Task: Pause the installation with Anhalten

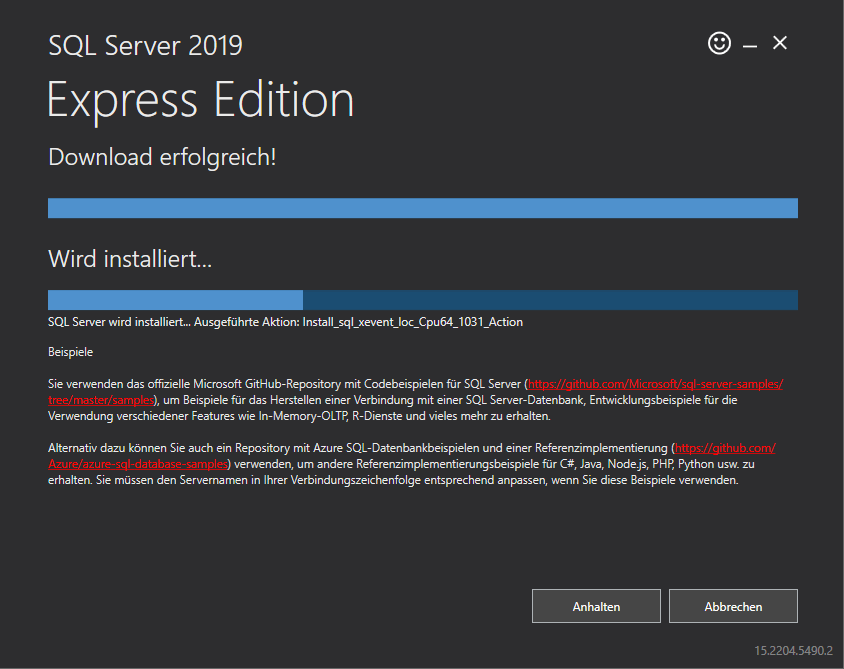Action: 596,606
